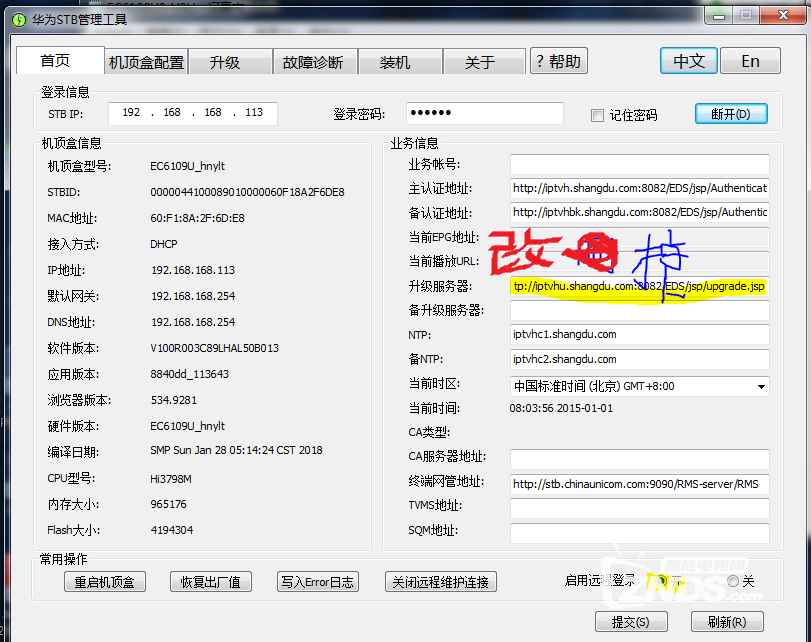
Task: Click the 重启机顶盒 button
Action: tap(104, 582)
